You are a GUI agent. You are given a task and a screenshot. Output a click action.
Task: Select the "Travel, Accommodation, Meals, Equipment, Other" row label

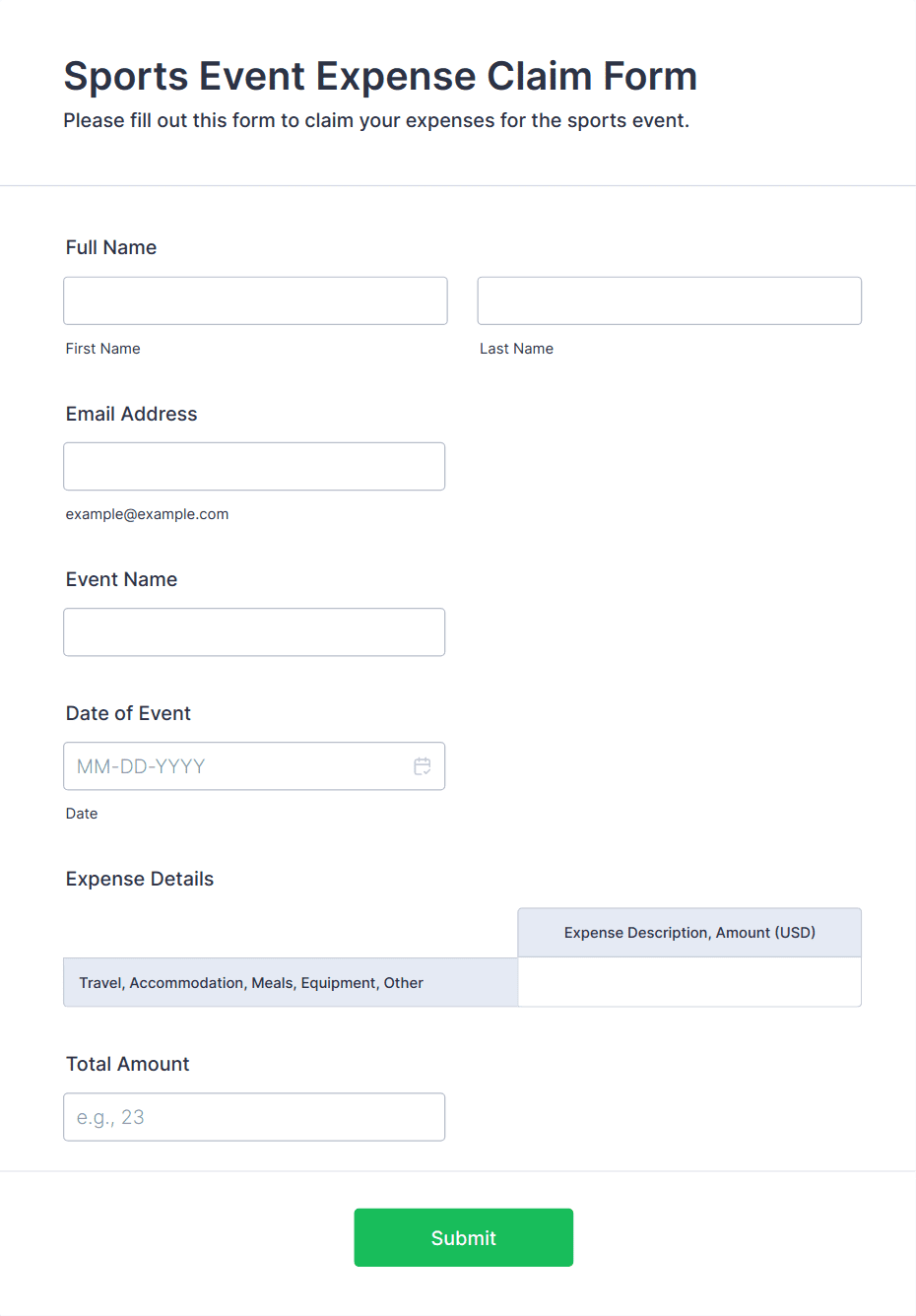point(251,983)
